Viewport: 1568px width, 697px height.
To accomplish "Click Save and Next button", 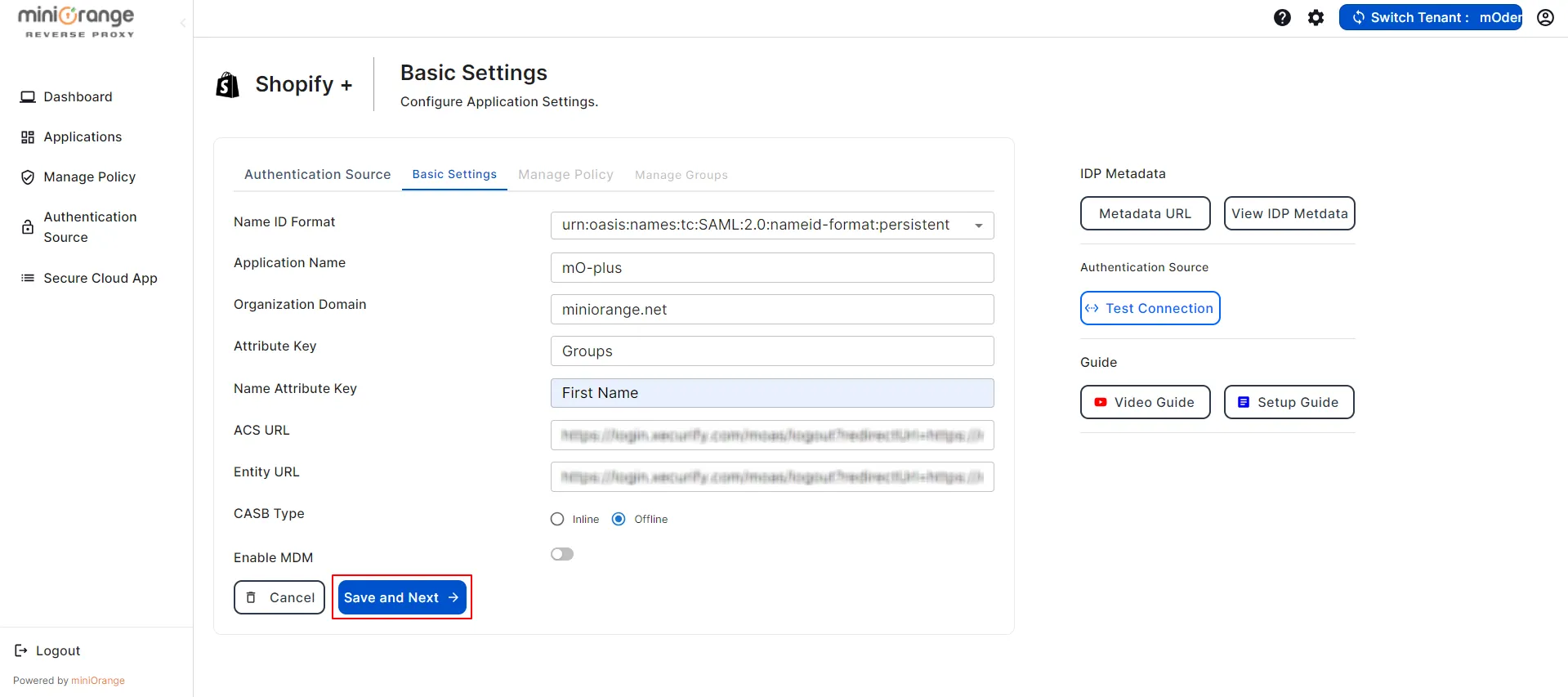I will (x=402, y=597).
